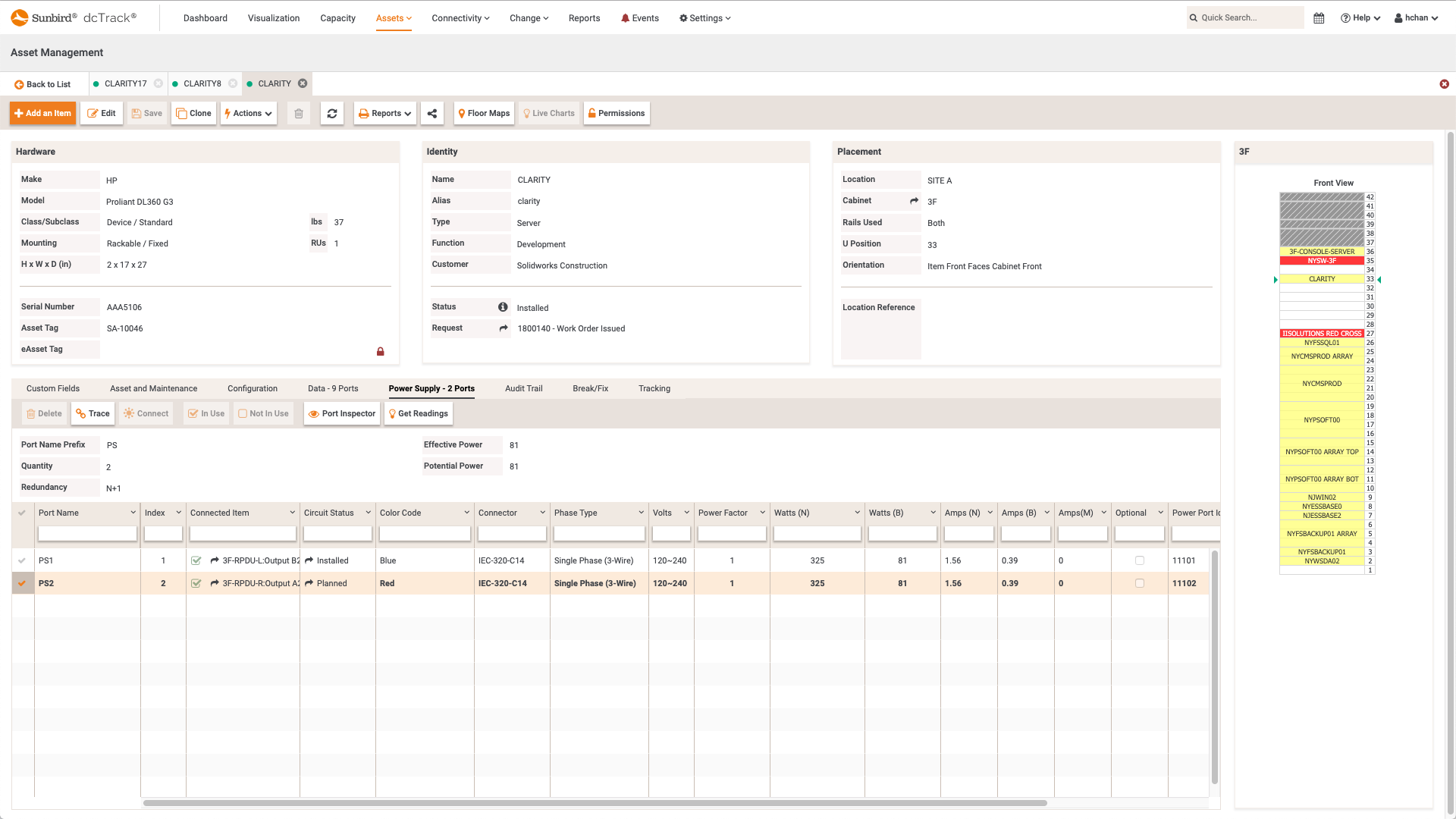Click the refresh/sync icon

(332, 113)
